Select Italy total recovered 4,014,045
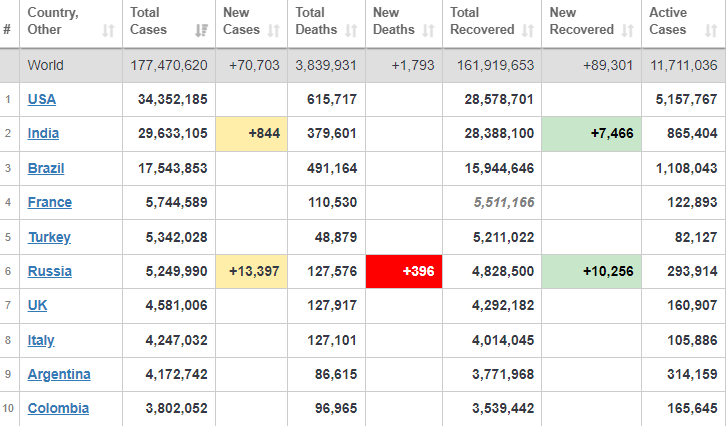 pos(503,340)
